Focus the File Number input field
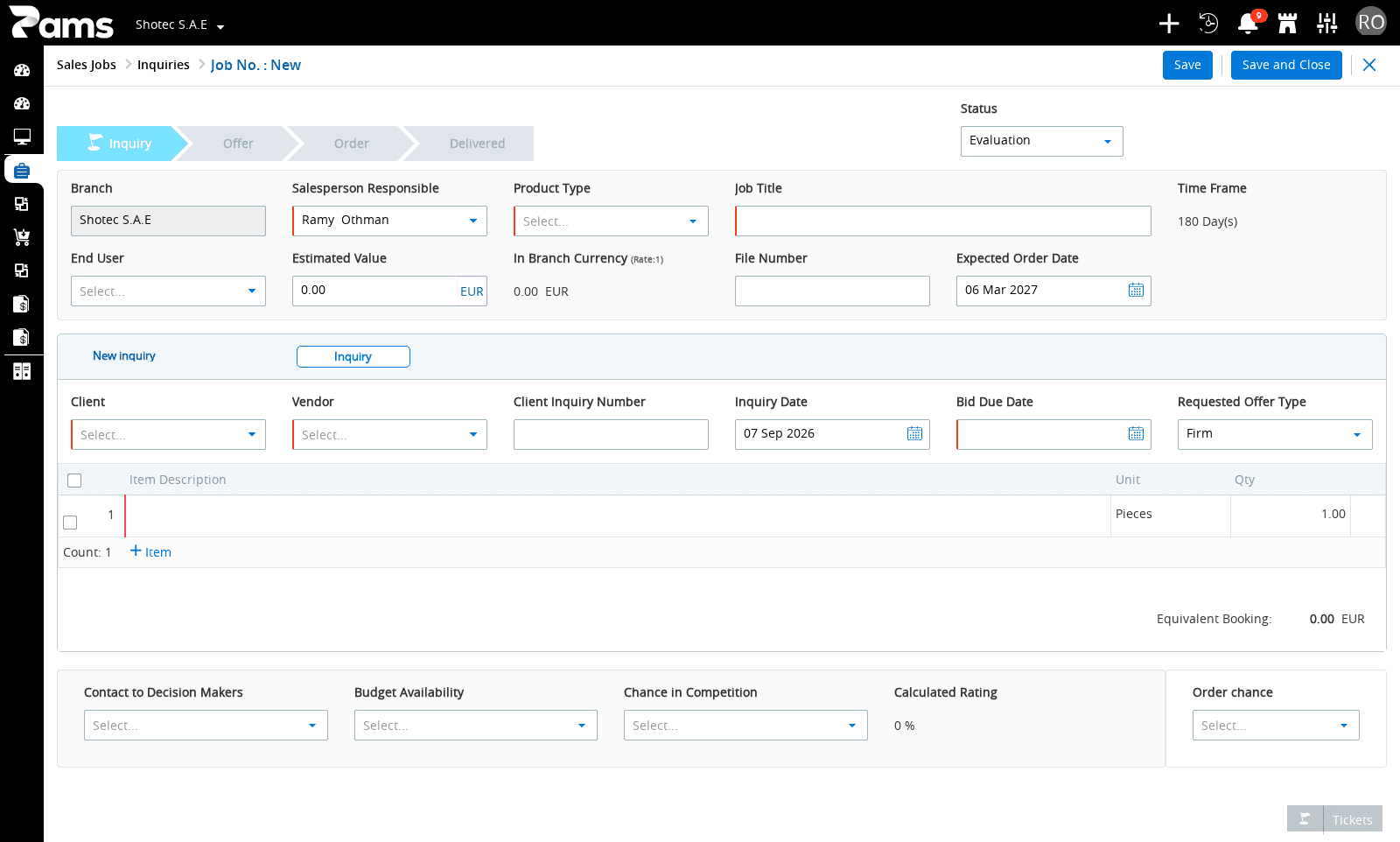This screenshot has width=1400, height=842. pos(832,291)
